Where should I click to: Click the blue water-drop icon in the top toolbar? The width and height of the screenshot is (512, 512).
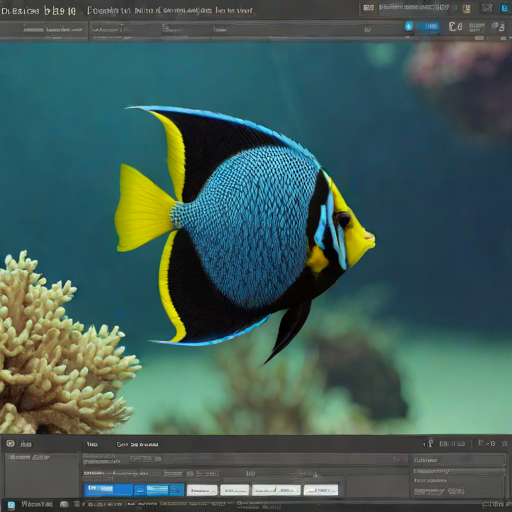coord(409,26)
